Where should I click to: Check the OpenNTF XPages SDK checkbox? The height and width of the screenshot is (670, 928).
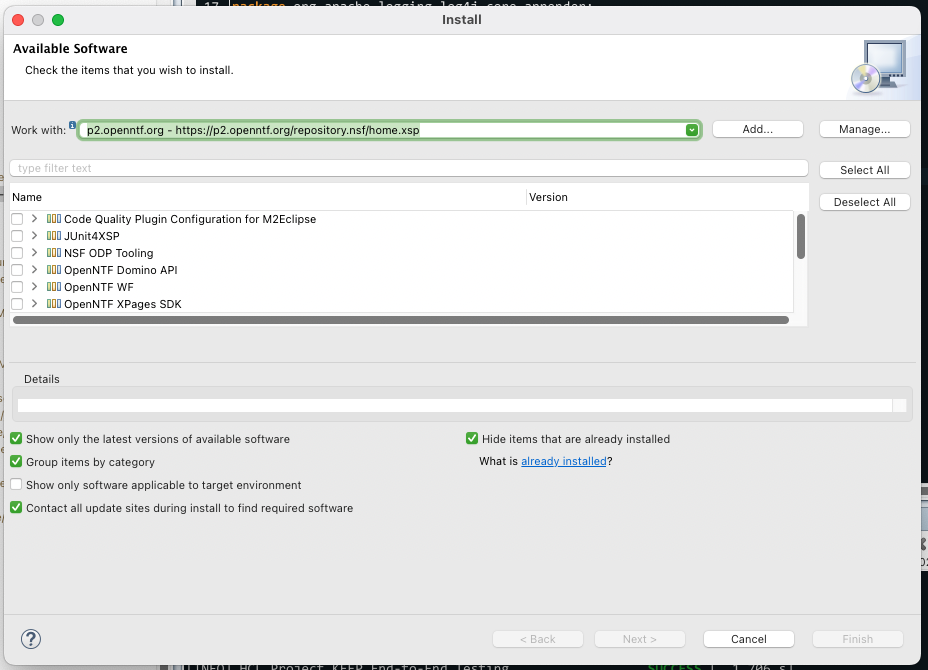pos(17,304)
